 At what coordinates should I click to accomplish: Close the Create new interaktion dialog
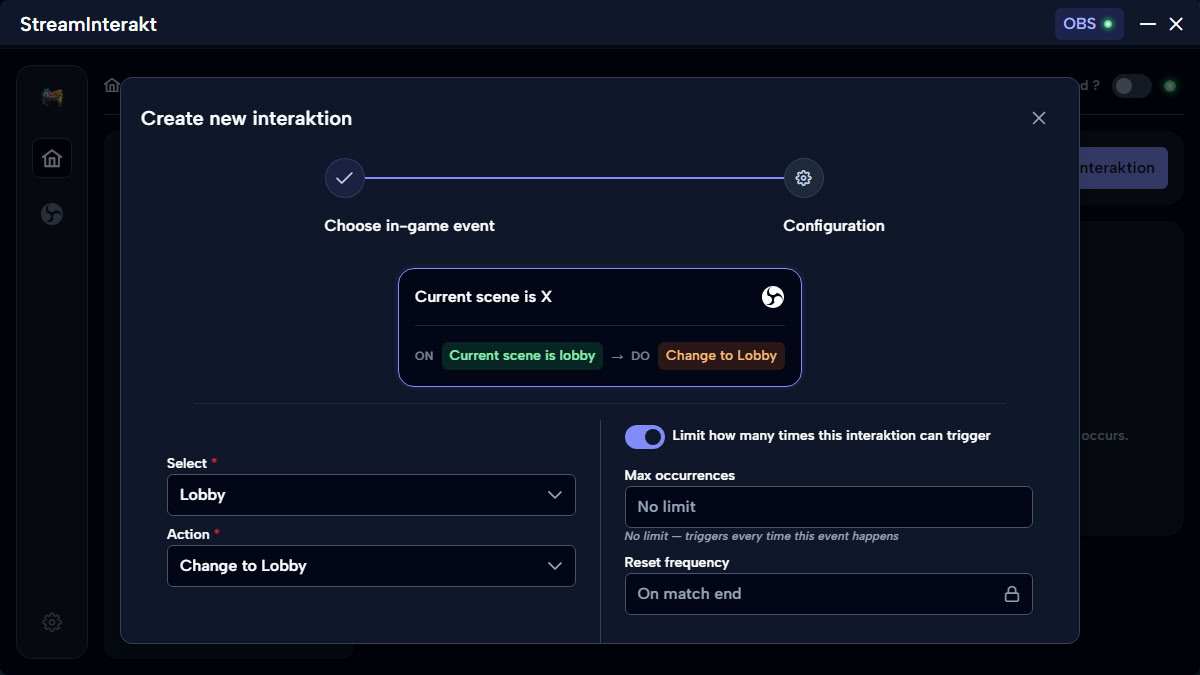(x=1039, y=118)
